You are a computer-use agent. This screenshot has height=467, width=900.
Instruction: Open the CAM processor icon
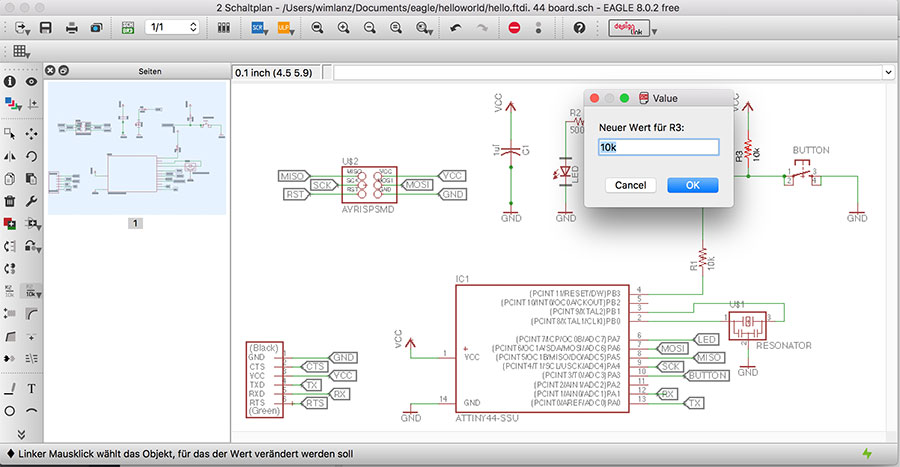[x=96, y=28]
